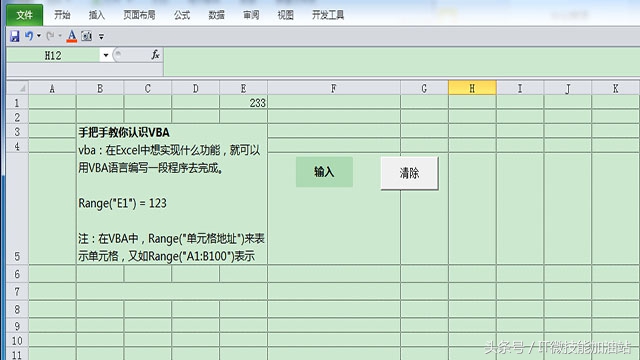The image size is (640, 360).
Task: Switch to the 页面布局 ribbon tab
Action: (139, 15)
